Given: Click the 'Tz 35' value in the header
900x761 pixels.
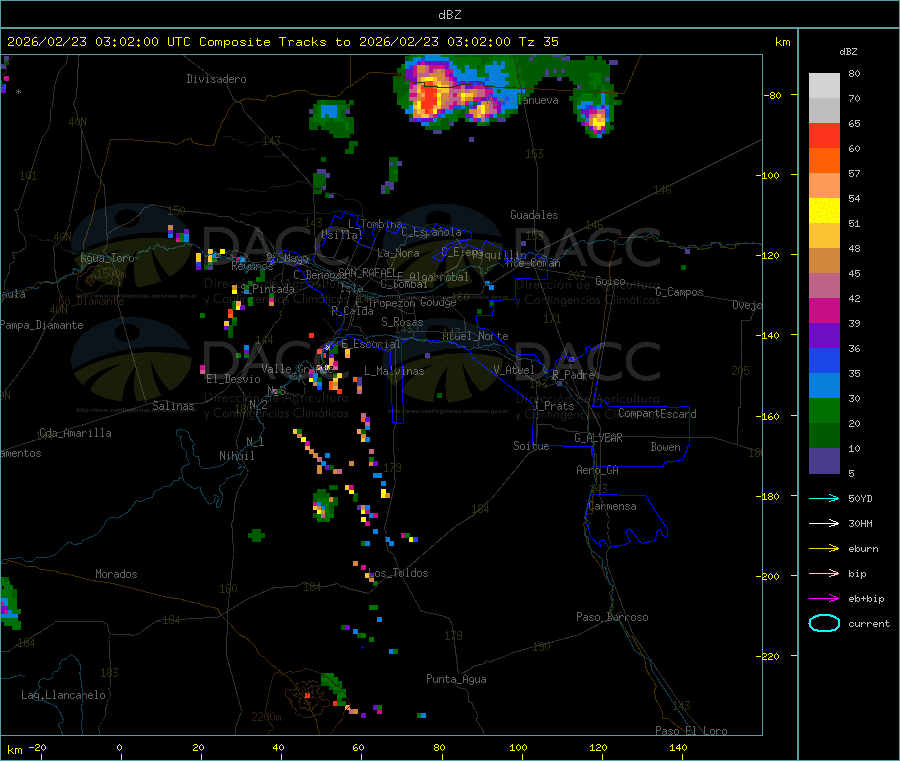Looking at the screenshot, I should pyautogui.click(x=538, y=42).
